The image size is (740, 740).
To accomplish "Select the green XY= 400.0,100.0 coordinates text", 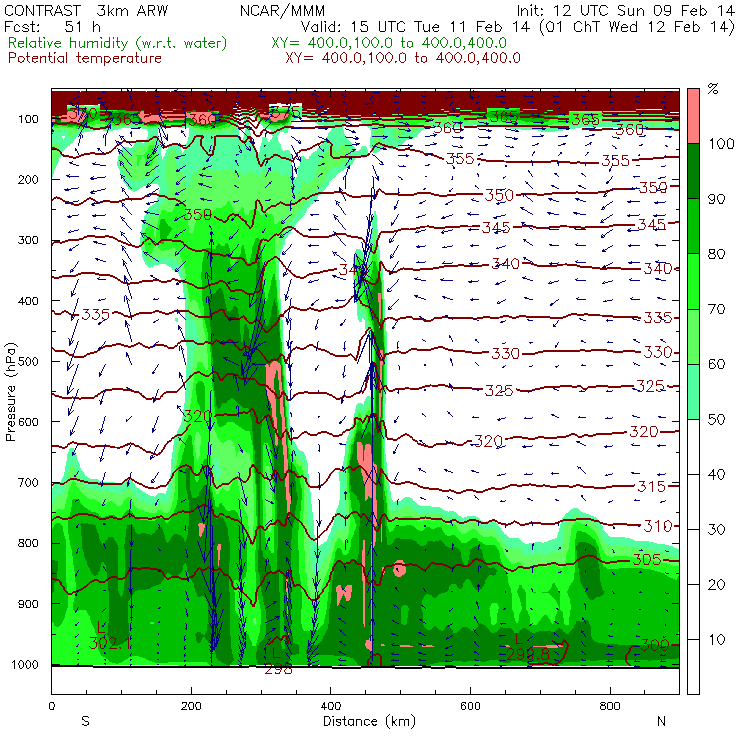I will point(389,43).
